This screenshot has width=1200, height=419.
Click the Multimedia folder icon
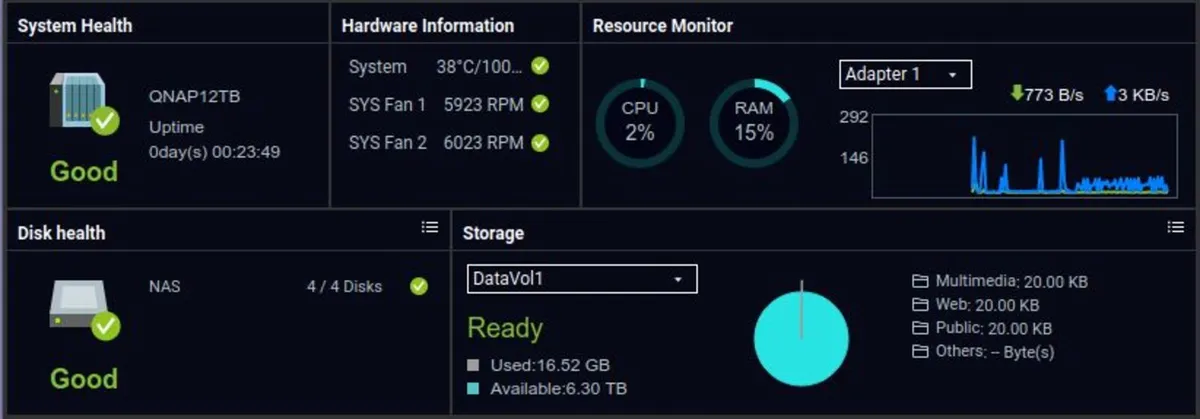click(x=920, y=282)
